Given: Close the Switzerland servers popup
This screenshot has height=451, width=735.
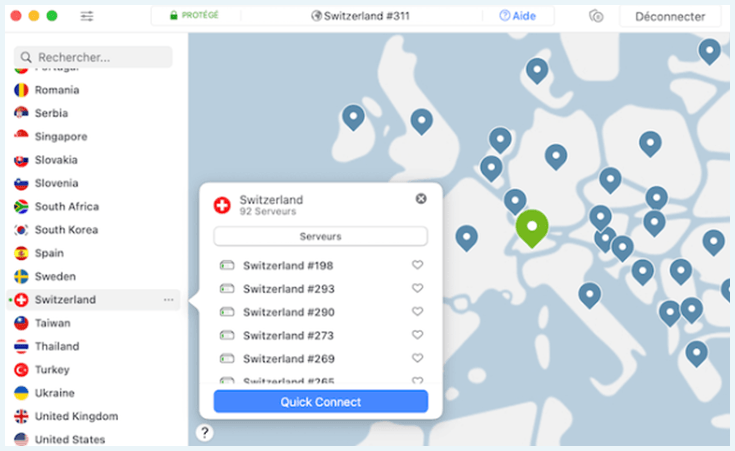Looking at the screenshot, I should (x=421, y=199).
